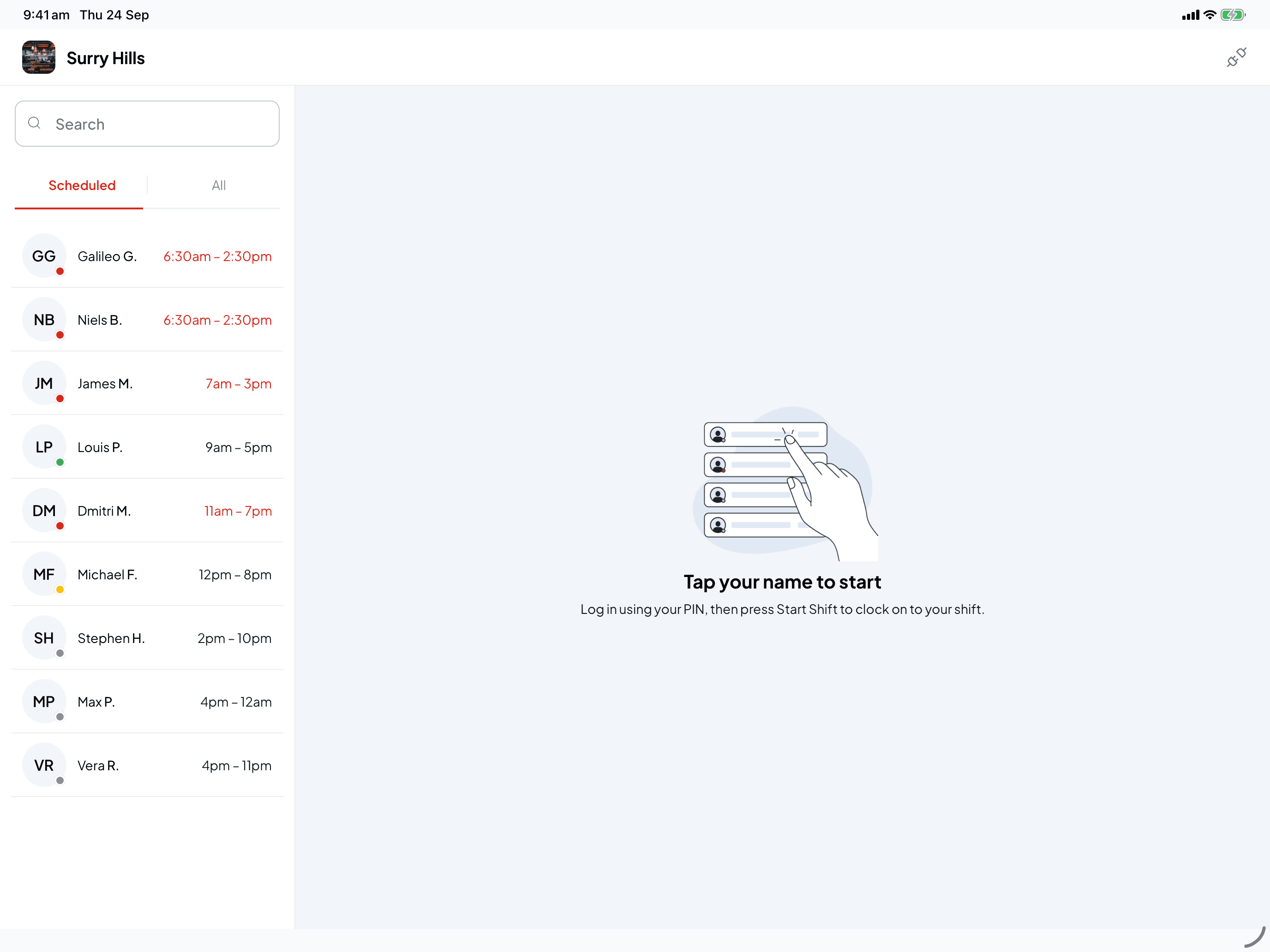
Task: Select Galileo G. name
Action: (x=108, y=256)
